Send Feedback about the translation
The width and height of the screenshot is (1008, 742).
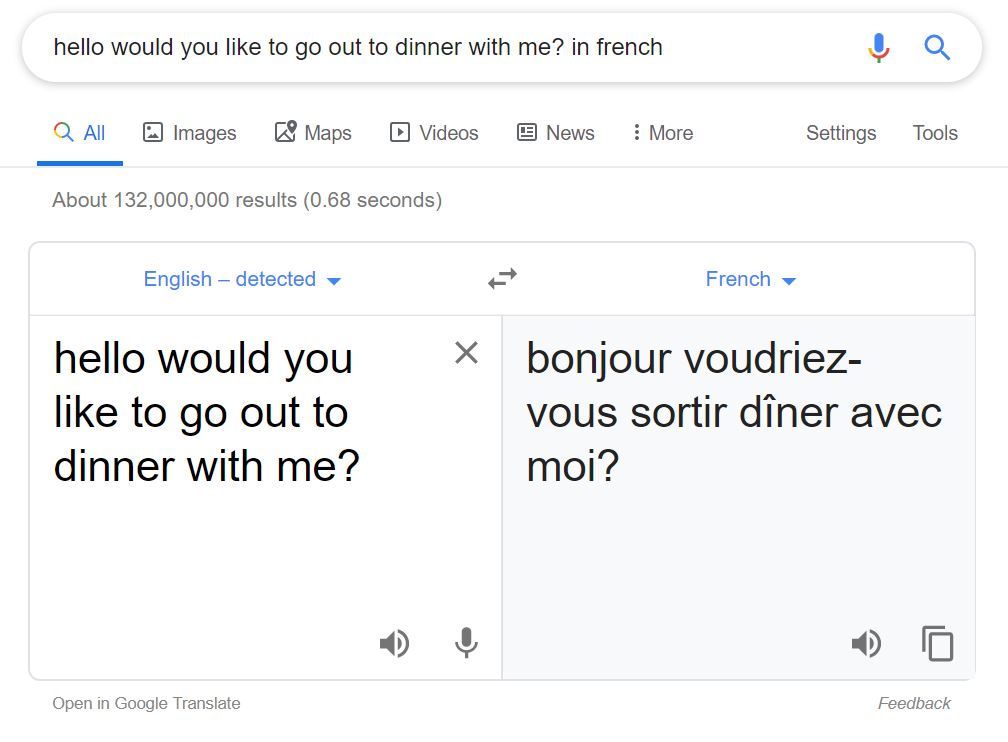click(x=913, y=703)
